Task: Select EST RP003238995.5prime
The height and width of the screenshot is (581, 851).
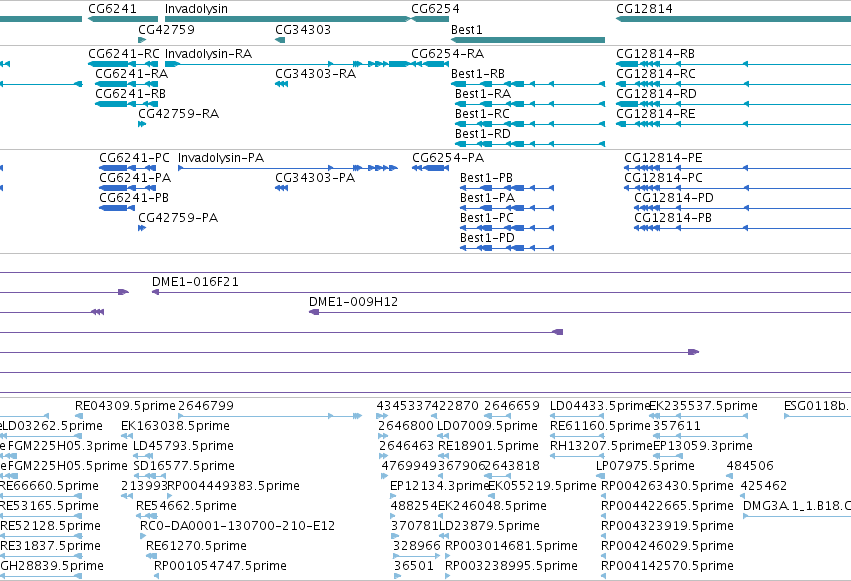Action: [511, 566]
